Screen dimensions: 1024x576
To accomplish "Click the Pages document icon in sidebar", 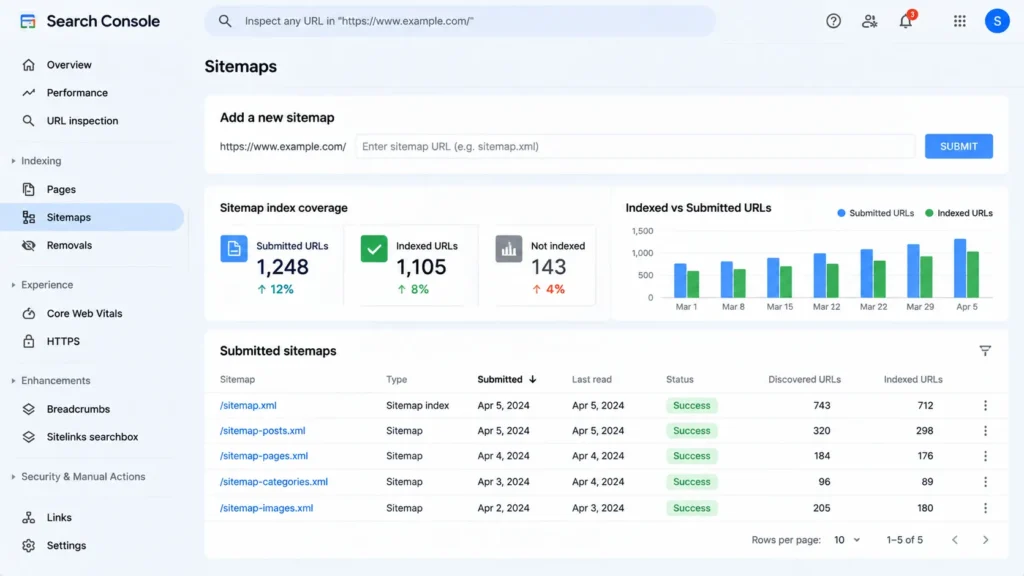I will [28, 189].
